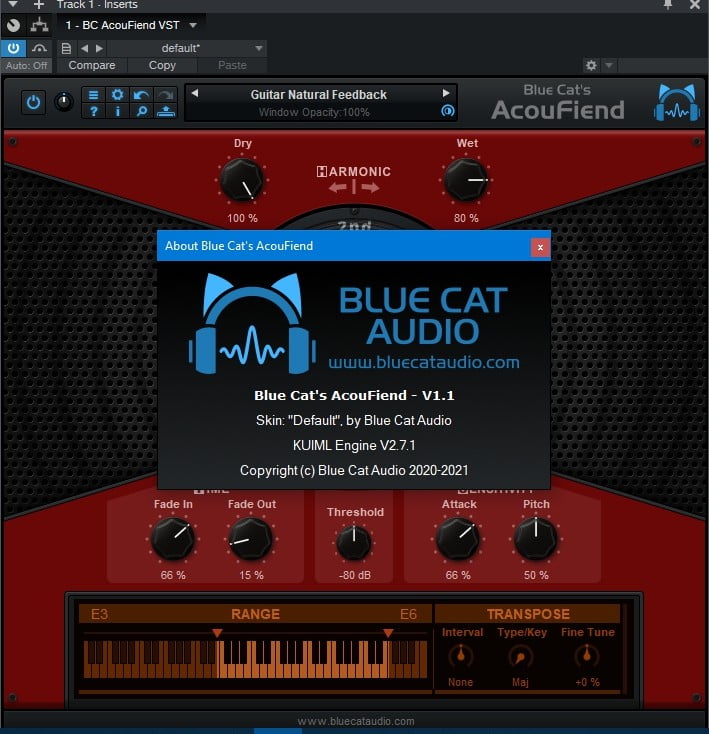709x734 pixels.
Task: Click the about info icon
Action: pos(118,112)
